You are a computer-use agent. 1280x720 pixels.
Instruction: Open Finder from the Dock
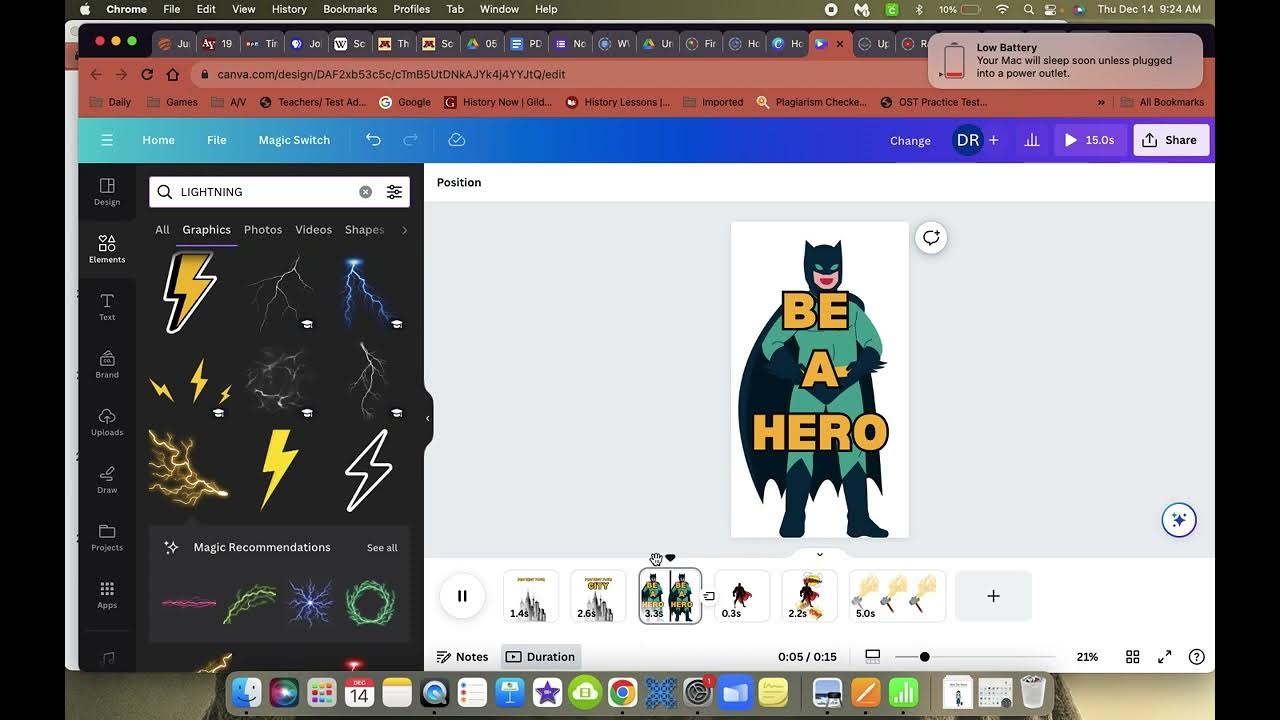pos(247,692)
